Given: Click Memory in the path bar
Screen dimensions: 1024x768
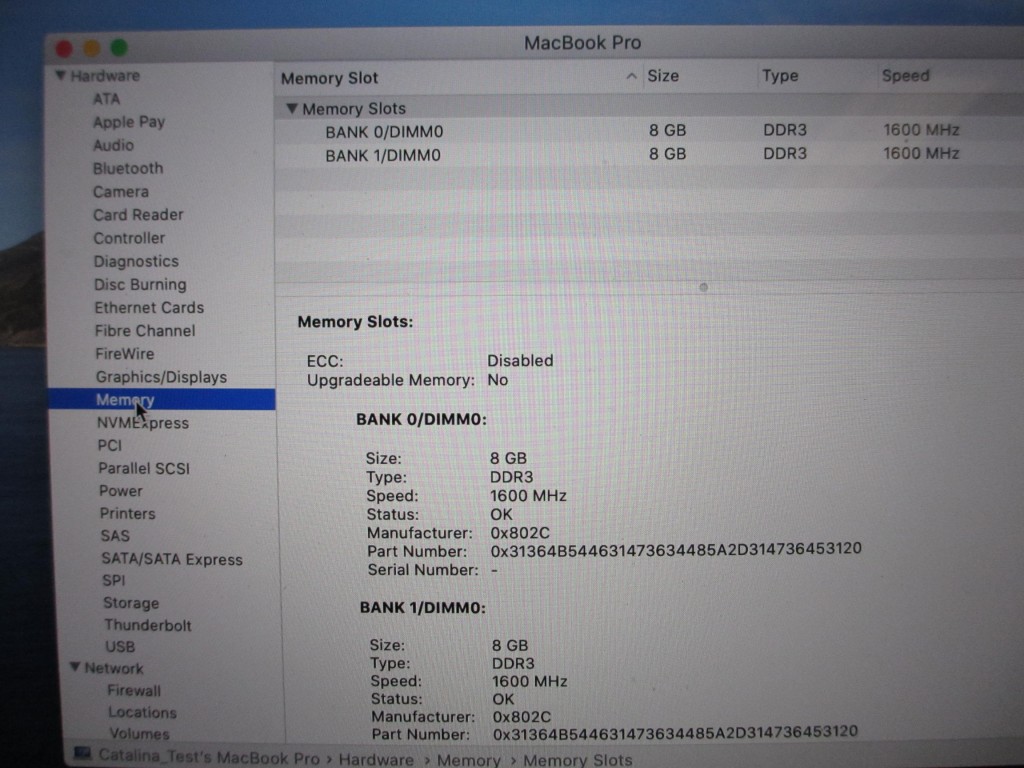Looking at the screenshot, I should tap(468, 761).
